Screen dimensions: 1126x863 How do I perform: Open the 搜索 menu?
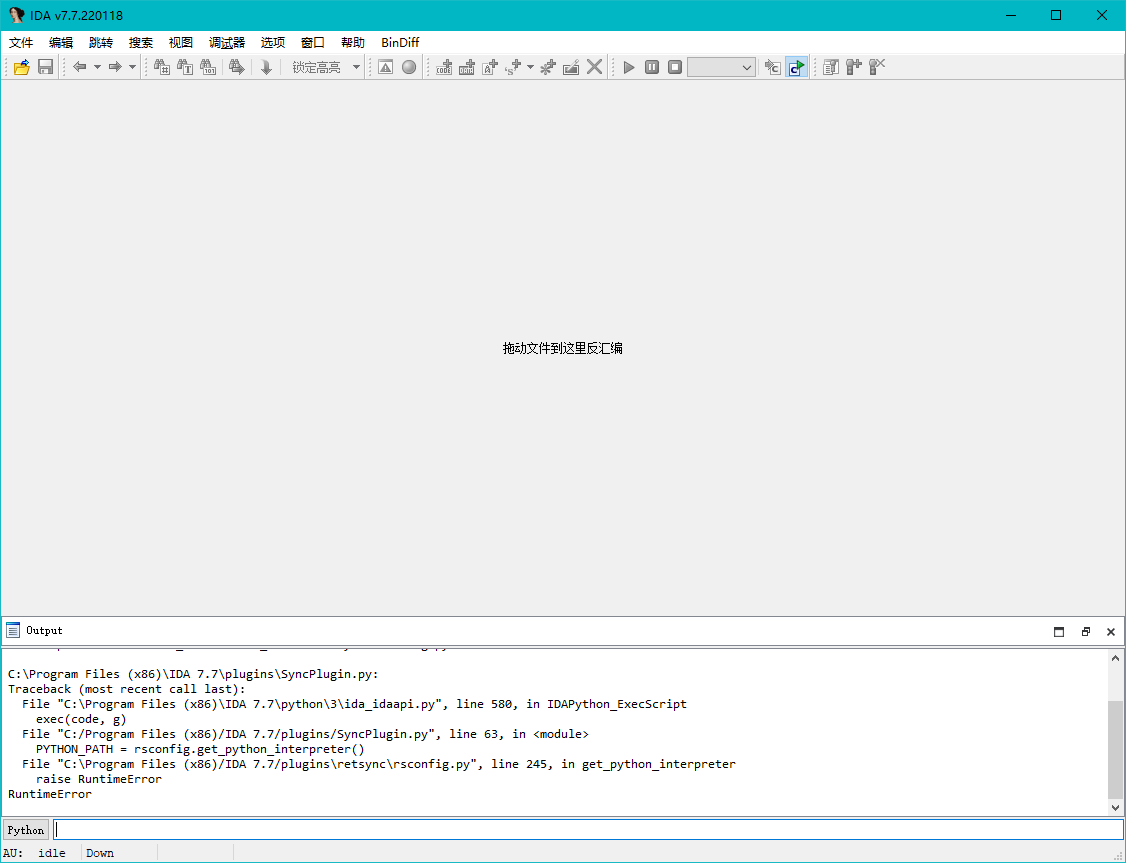(141, 42)
